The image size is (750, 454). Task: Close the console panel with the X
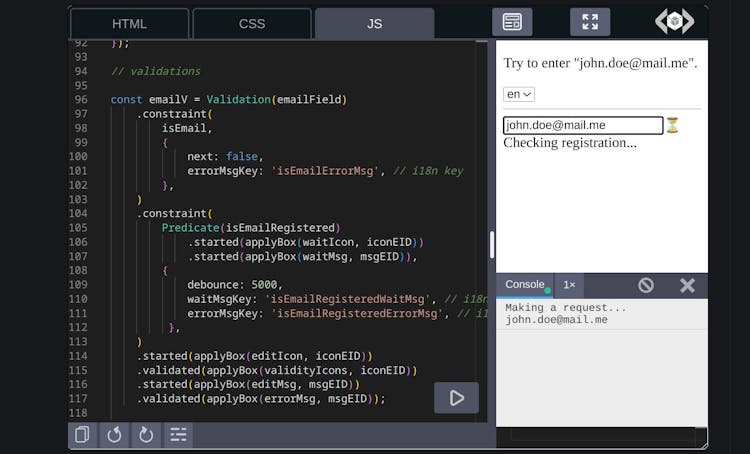[687, 286]
